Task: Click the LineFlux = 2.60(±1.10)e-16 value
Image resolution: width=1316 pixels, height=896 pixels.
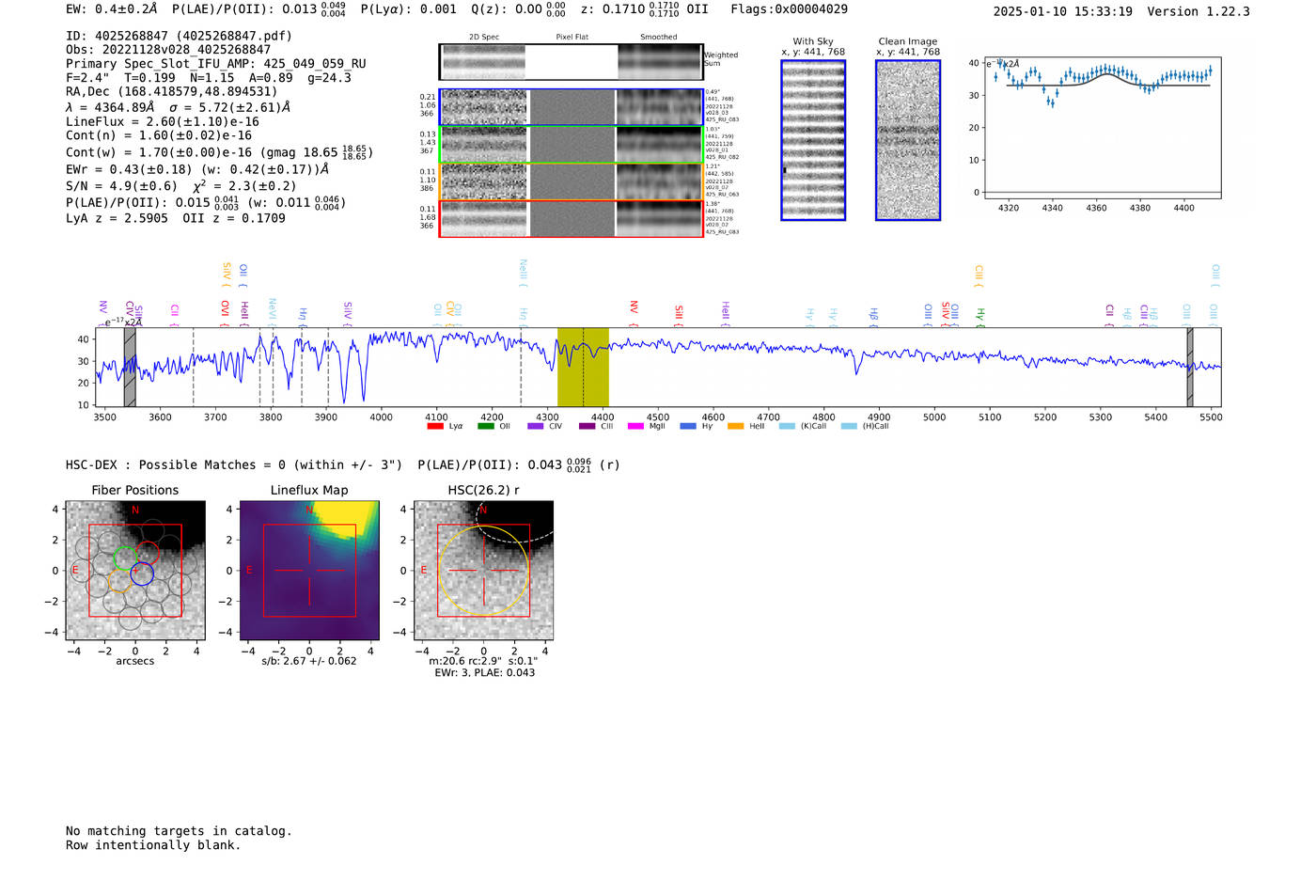Action: (x=163, y=121)
